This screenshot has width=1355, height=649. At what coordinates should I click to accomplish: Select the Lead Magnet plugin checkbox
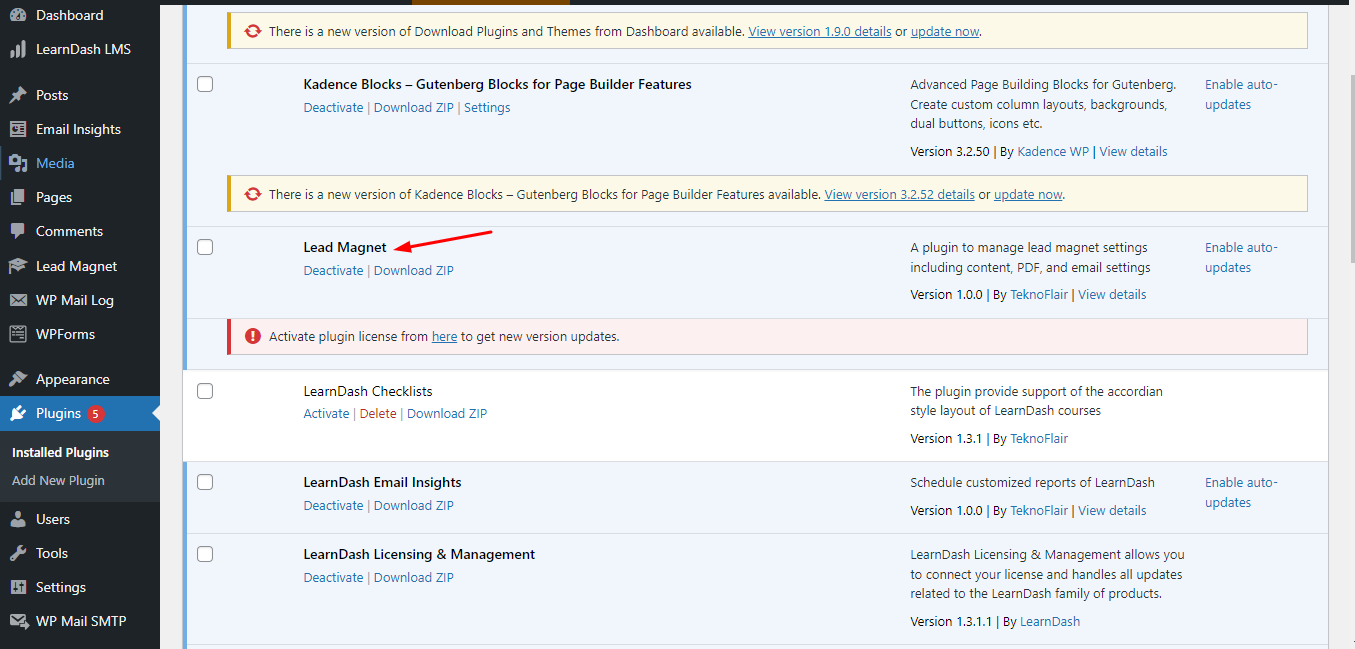click(205, 247)
